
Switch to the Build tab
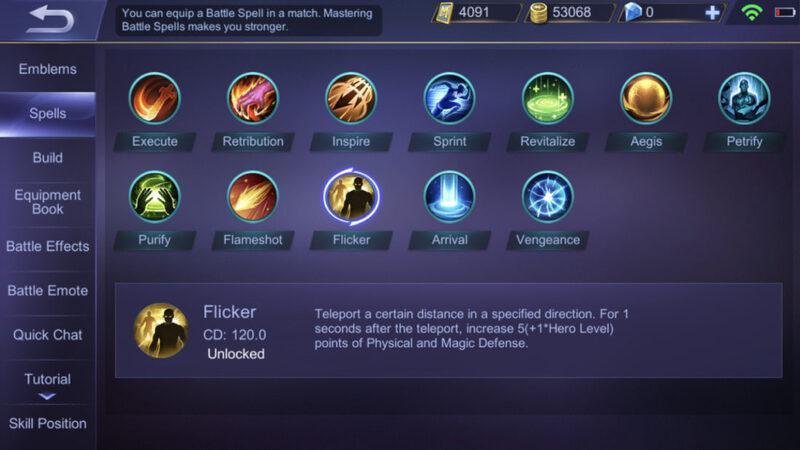pyautogui.click(x=47, y=158)
